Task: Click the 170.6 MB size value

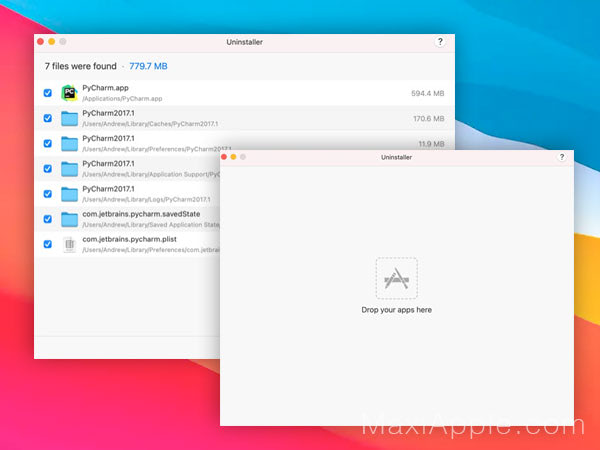Action: point(429,119)
